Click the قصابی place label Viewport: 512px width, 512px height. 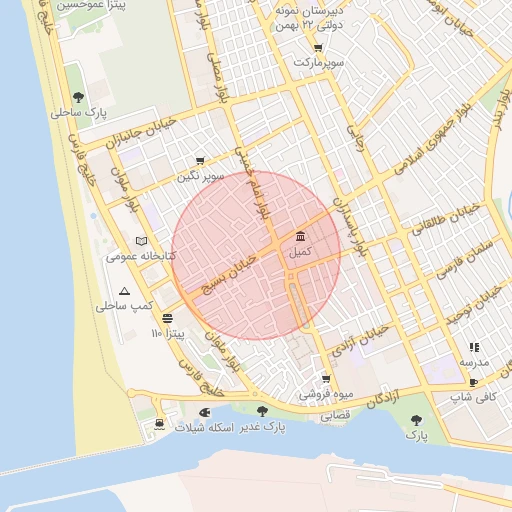(x=335, y=415)
